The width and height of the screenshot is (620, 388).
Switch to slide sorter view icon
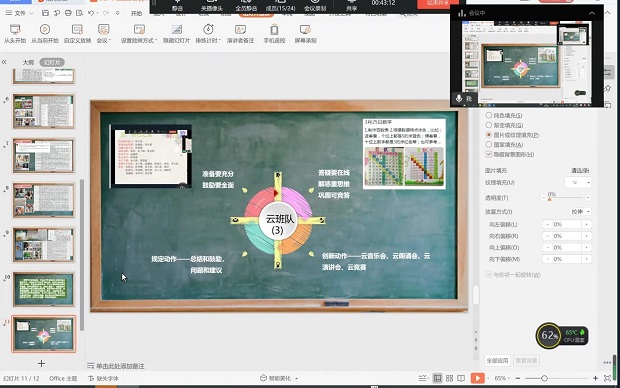click(450, 379)
